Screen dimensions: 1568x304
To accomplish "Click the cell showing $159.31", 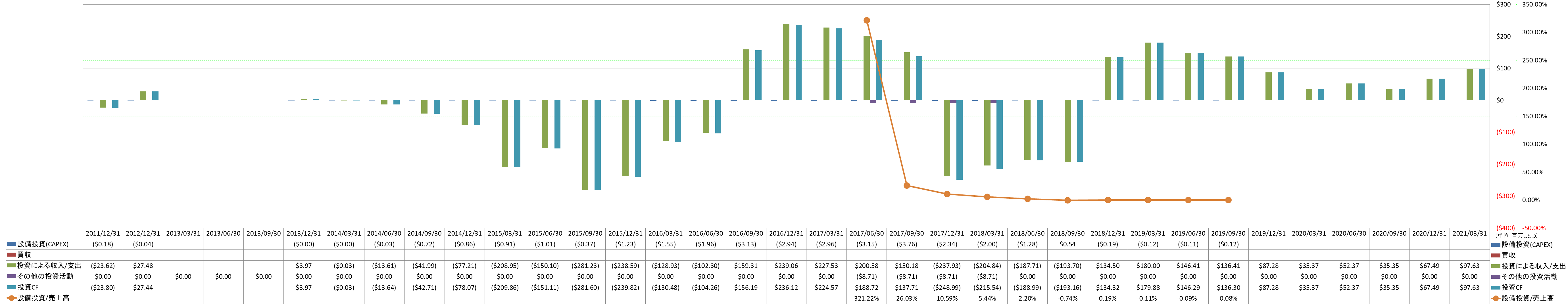I will click(746, 266).
